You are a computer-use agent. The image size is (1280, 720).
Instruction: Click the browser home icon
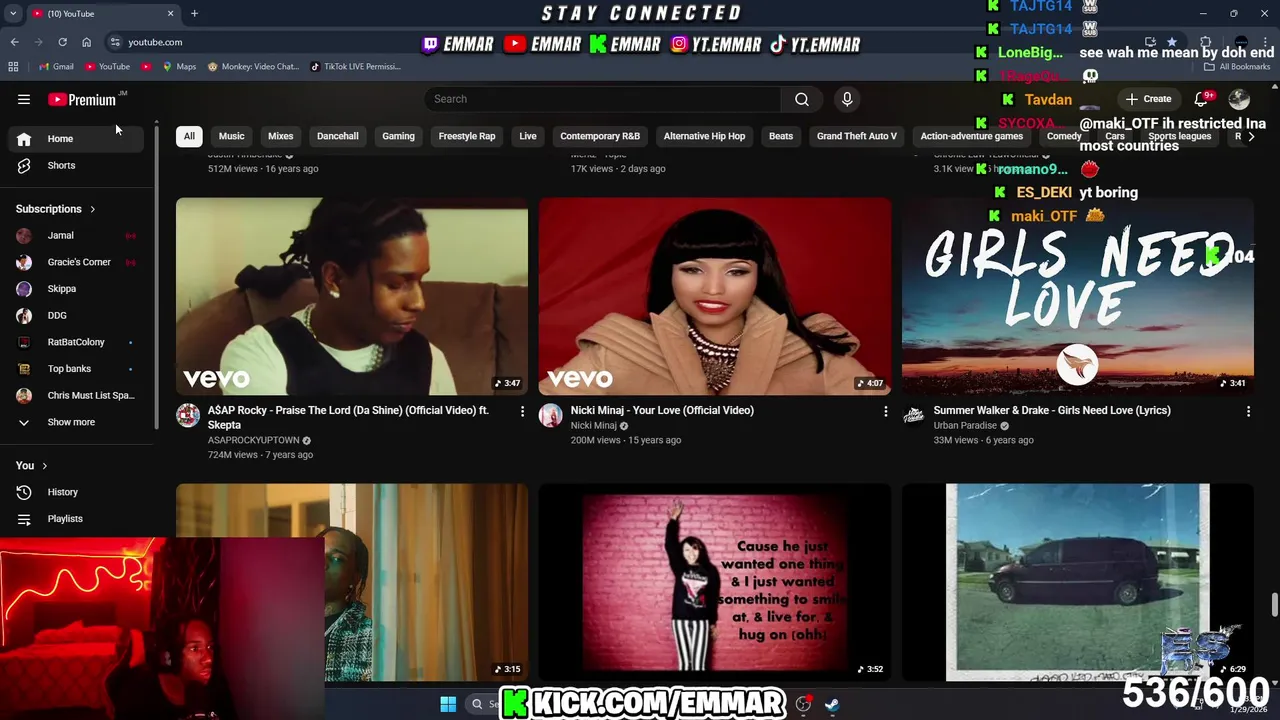click(86, 42)
